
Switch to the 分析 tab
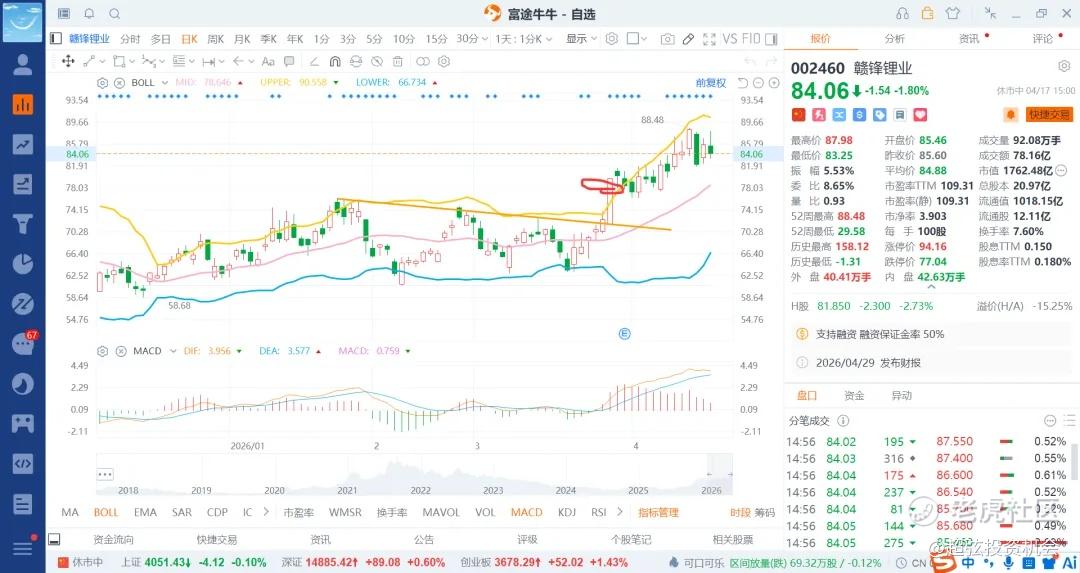pos(894,39)
